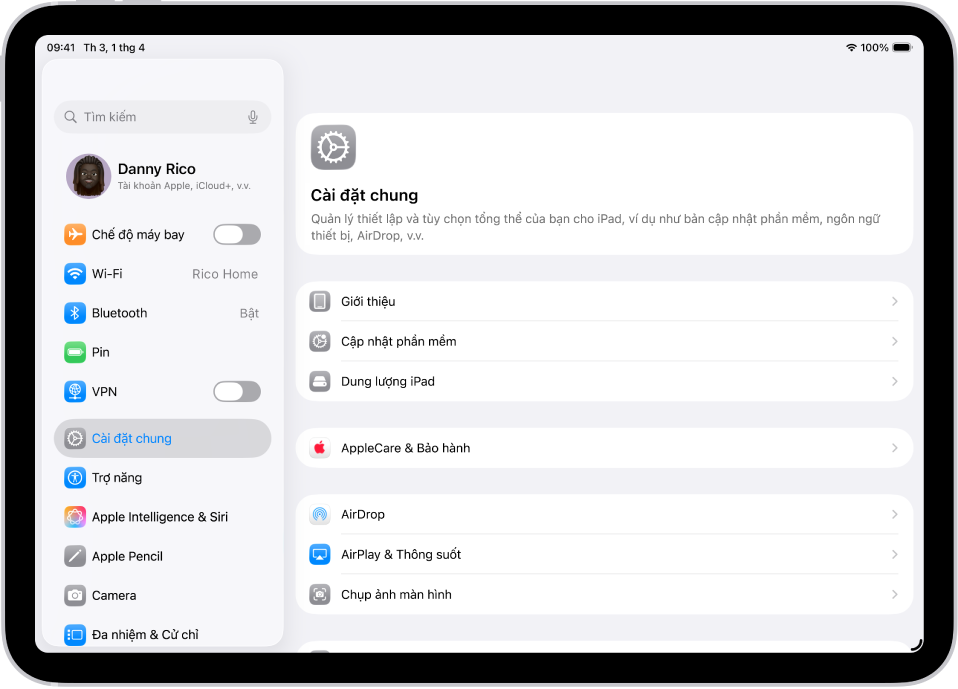The image size is (958, 689).
Task: Tap the airplane icon next to Chế độ máy bay
Action: (x=75, y=234)
